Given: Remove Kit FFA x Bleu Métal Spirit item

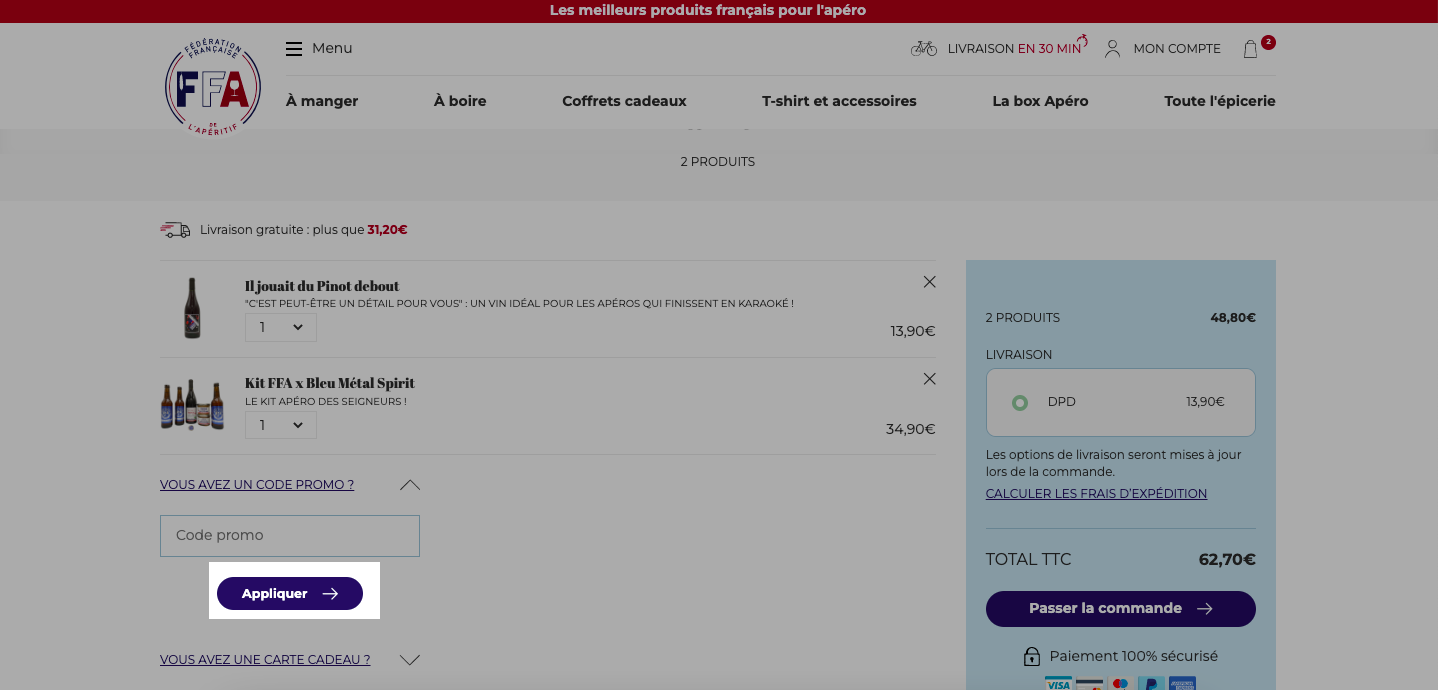Looking at the screenshot, I should pyautogui.click(x=929, y=379).
